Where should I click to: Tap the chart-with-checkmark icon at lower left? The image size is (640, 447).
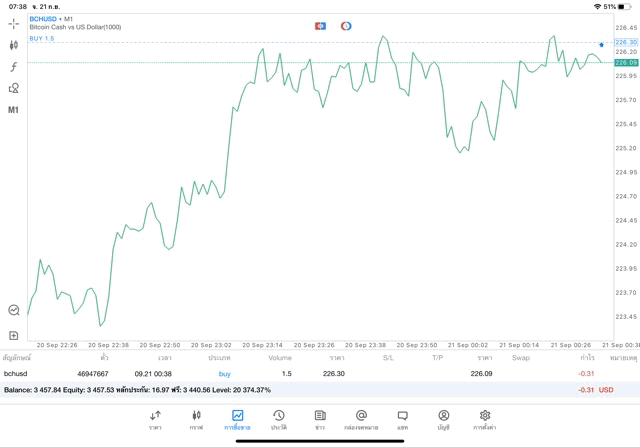[x=13, y=310]
